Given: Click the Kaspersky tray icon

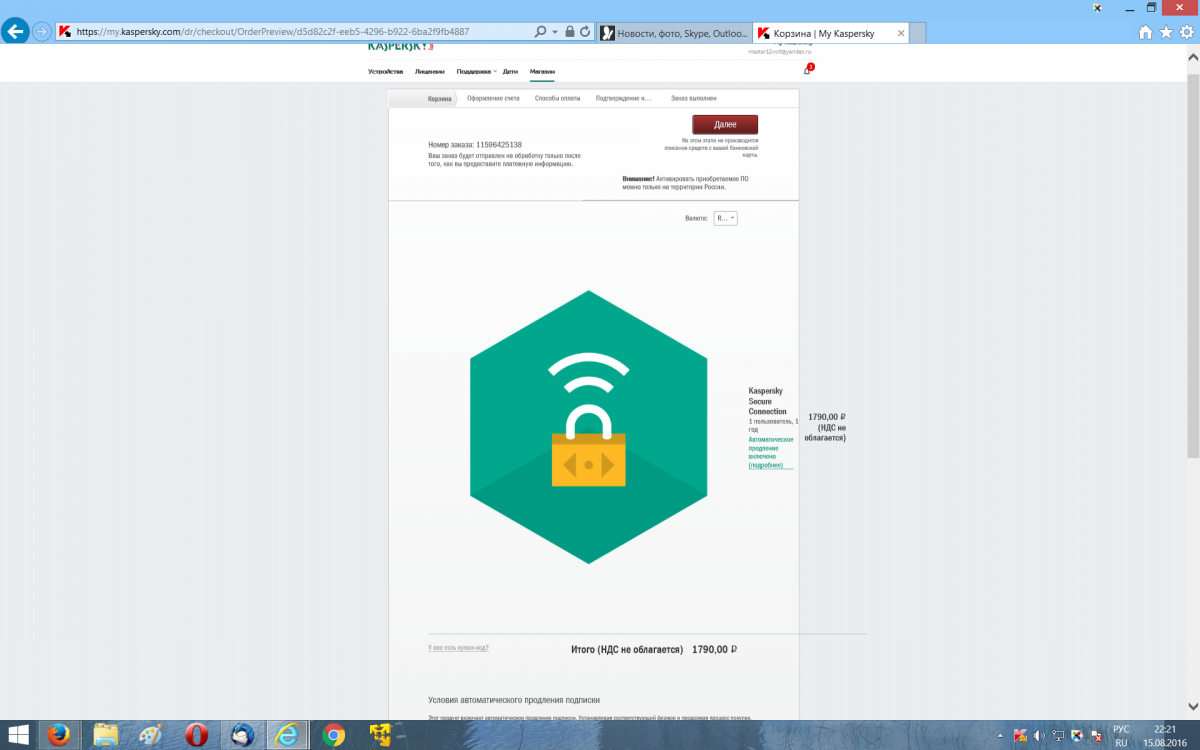Looking at the screenshot, I should pos(1021,735).
